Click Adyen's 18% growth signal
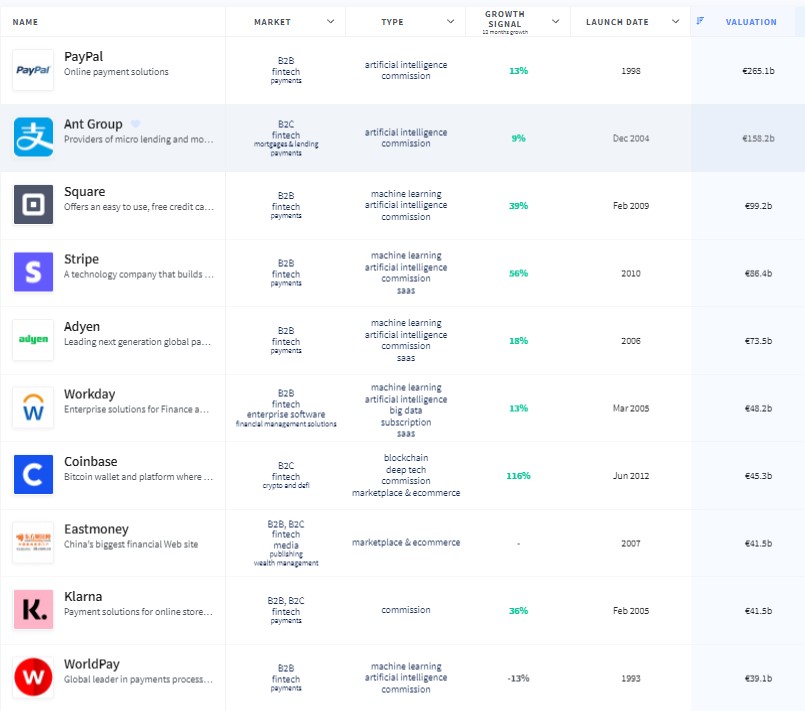This screenshot has height=711, width=805. pos(518,341)
